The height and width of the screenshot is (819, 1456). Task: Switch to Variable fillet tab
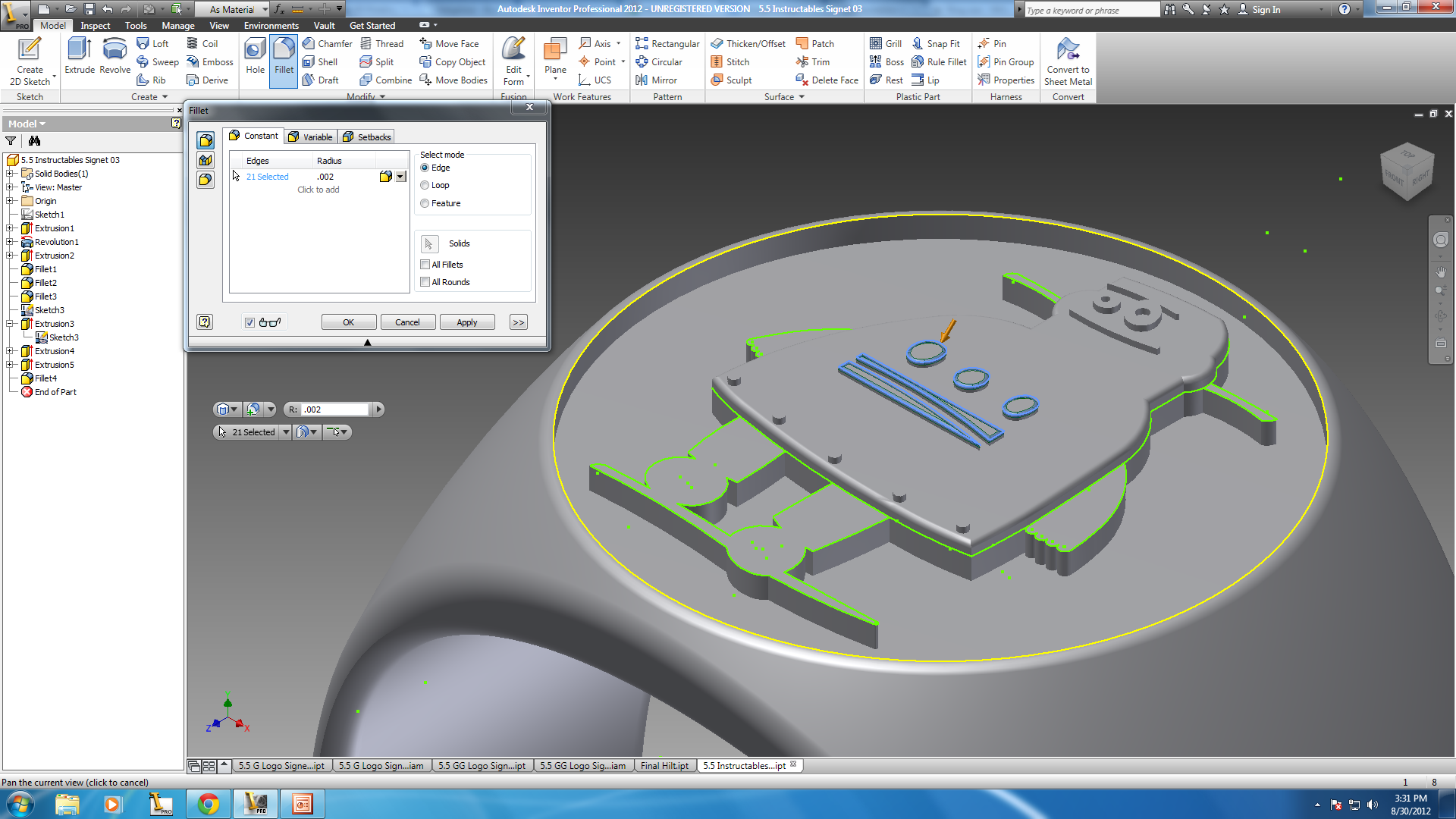click(311, 136)
